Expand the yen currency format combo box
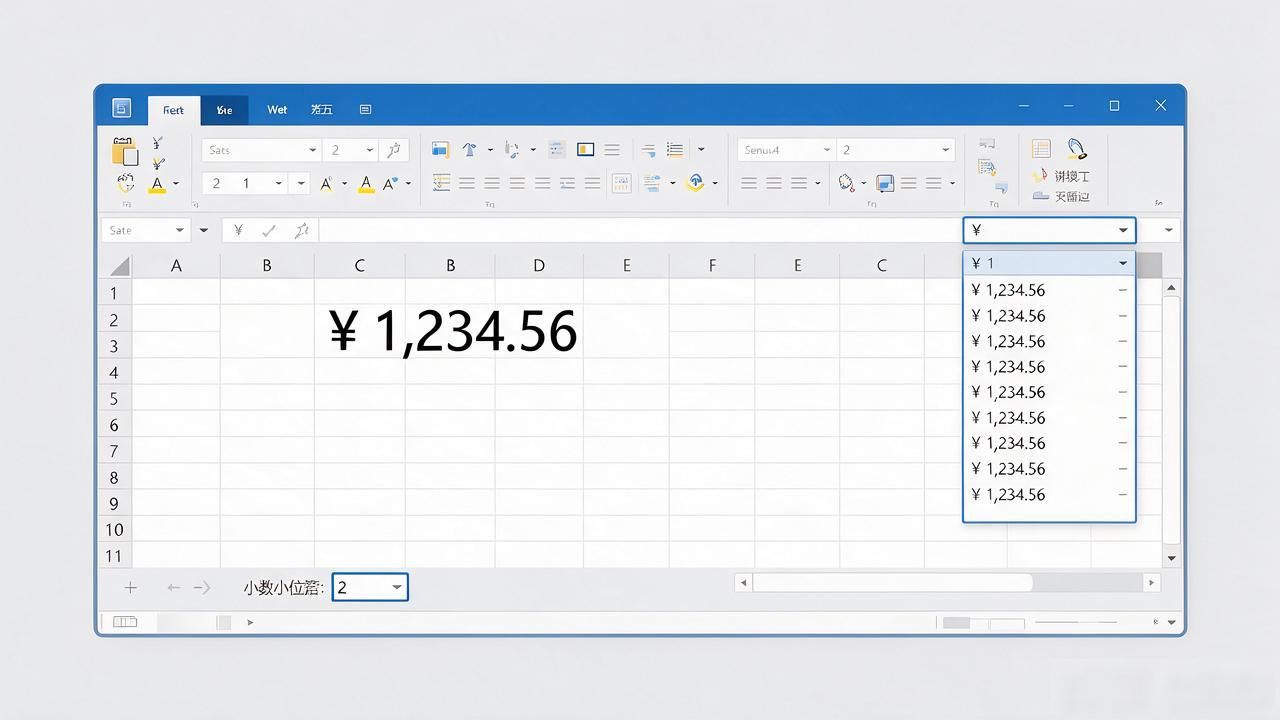 point(1123,230)
